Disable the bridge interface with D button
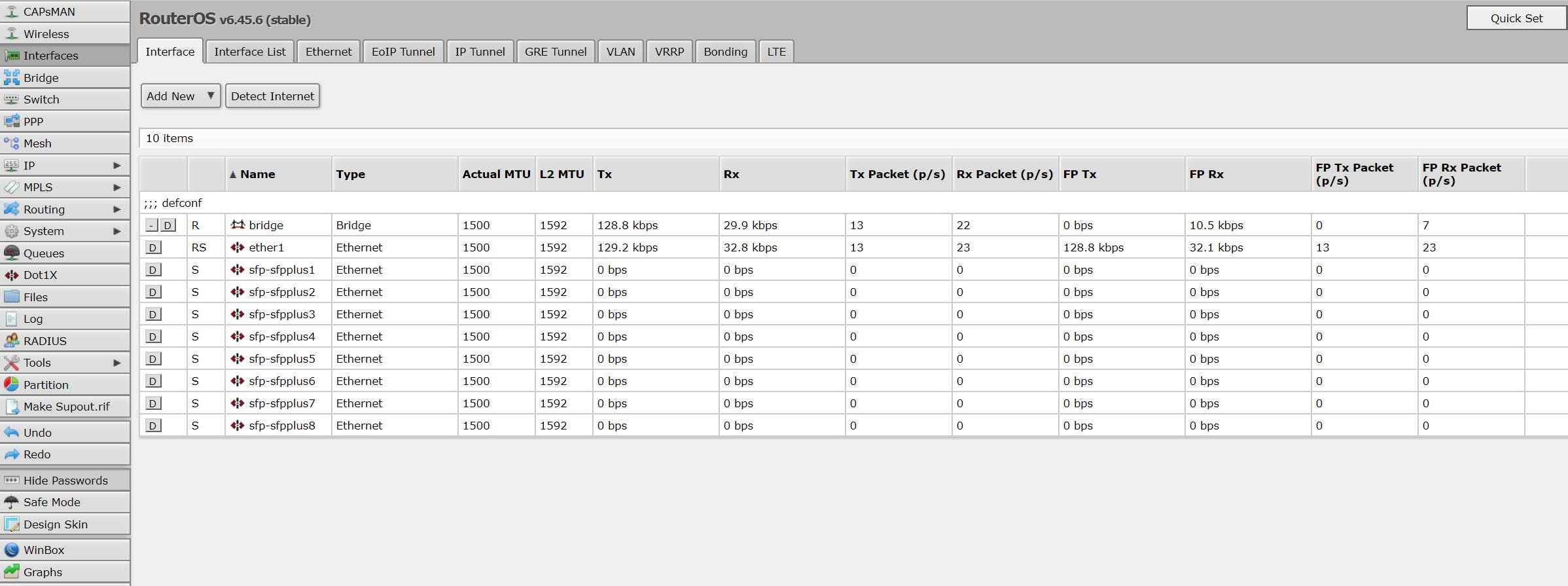 click(168, 225)
